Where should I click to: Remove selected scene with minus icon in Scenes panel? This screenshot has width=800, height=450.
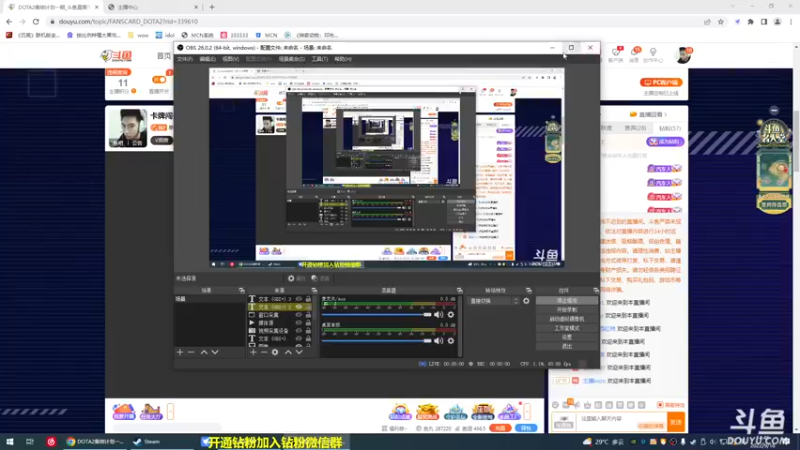(x=191, y=352)
